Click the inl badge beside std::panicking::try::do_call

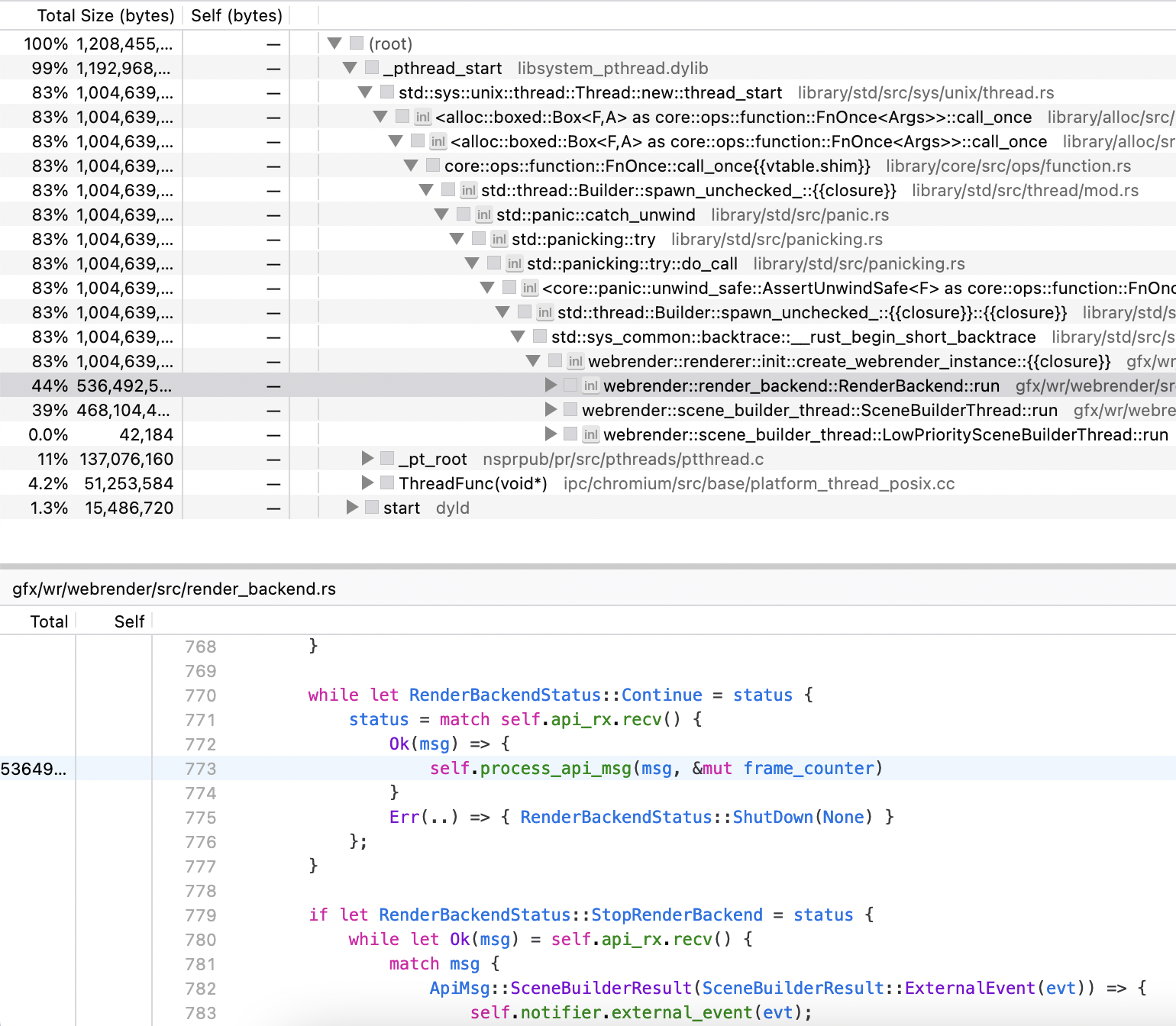click(514, 264)
